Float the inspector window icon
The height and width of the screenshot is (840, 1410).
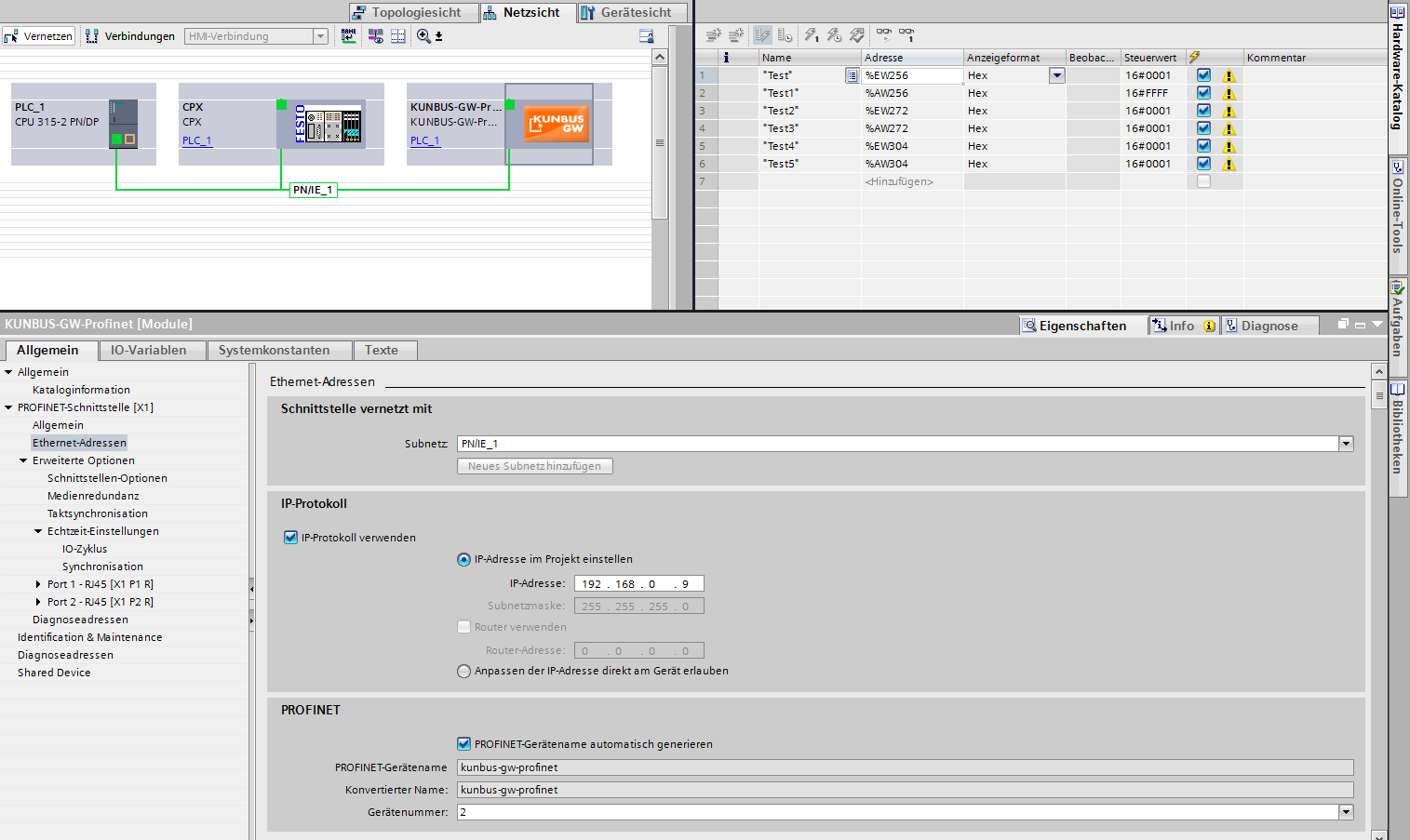tap(1343, 324)
